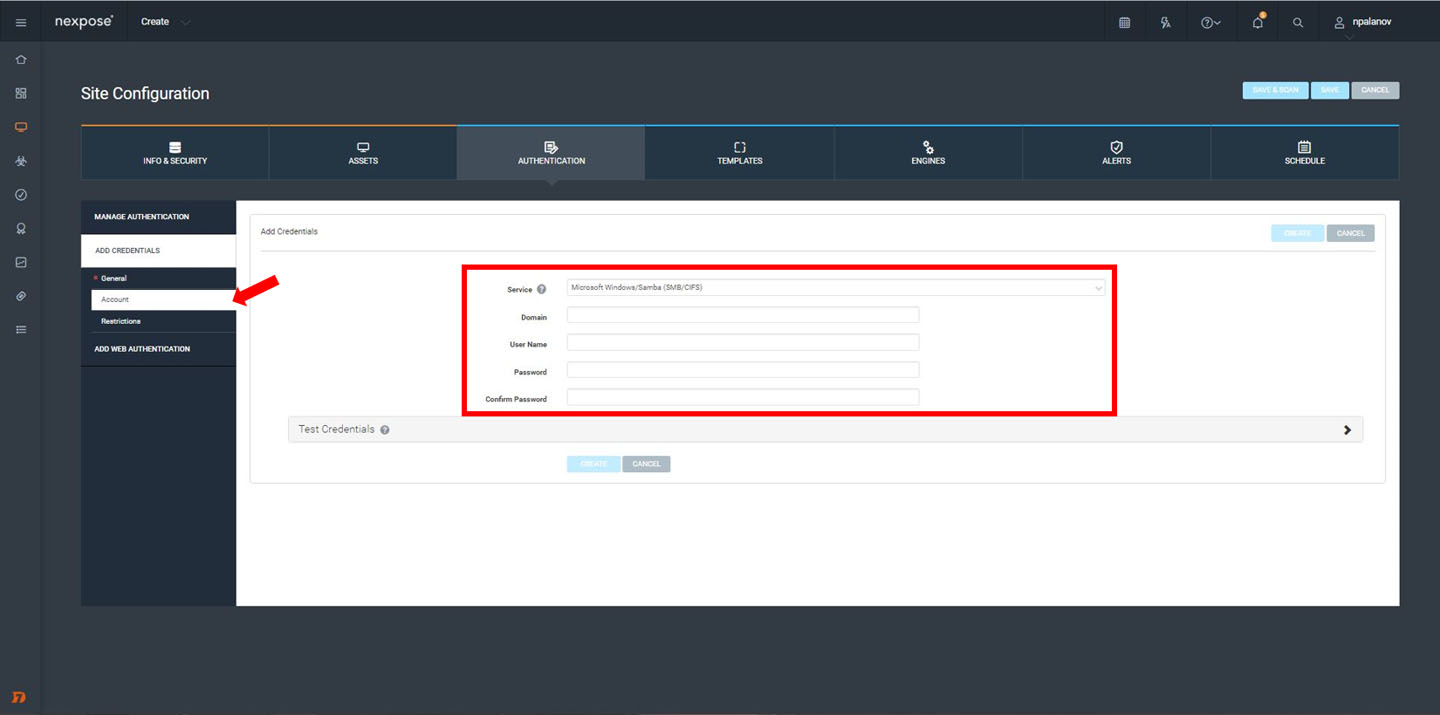Viewport: 1440px width, 715px height.
Task: Open the Add Web Authentication section
Action: point(142,349)
